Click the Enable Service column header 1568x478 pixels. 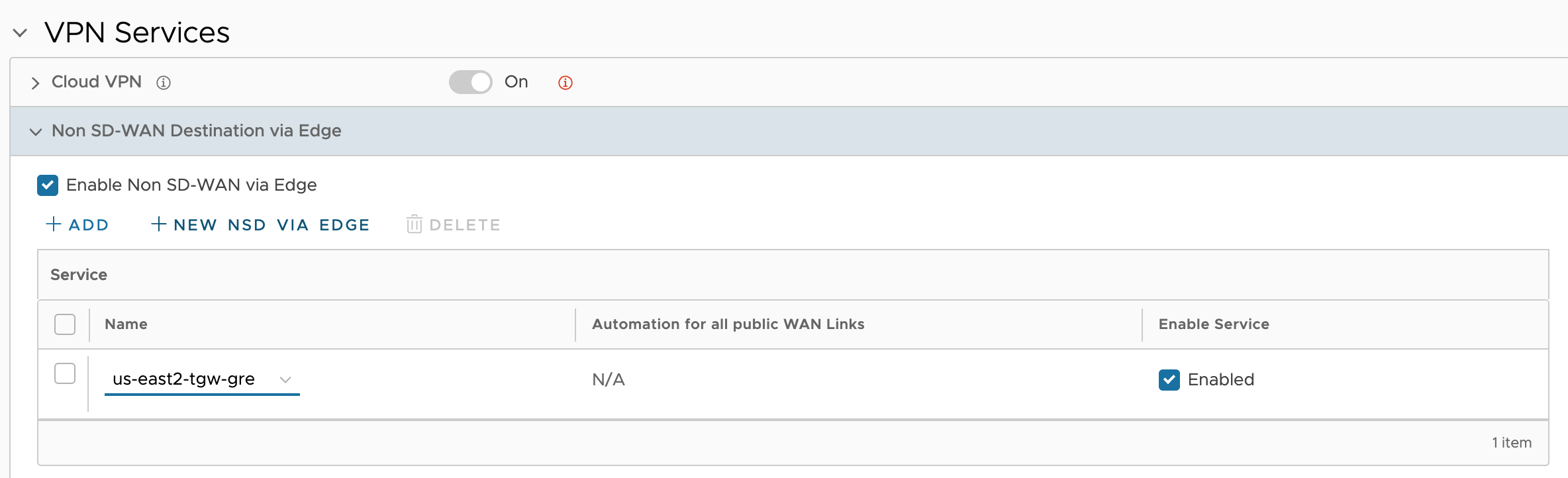pos(1214,324)
